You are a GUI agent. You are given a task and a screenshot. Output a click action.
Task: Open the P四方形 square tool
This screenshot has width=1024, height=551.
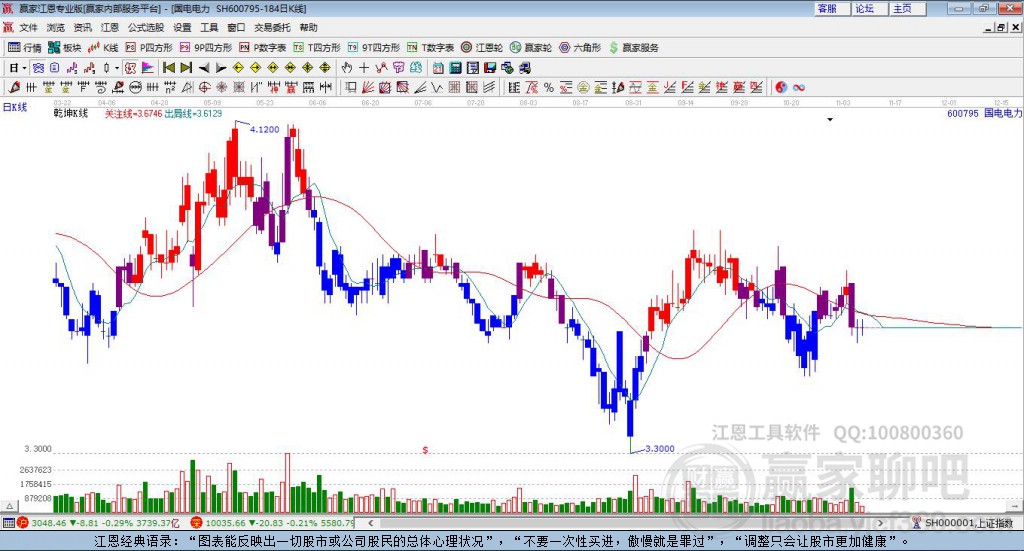[149, 48]
